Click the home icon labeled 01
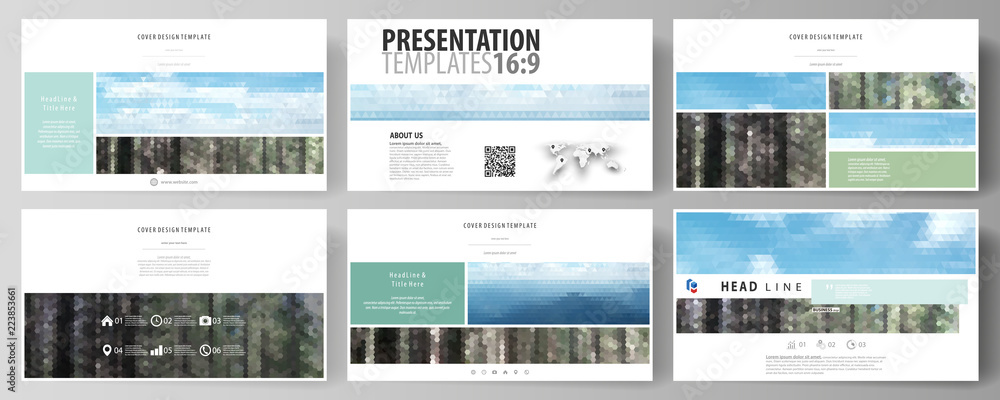 pos(107,320)
